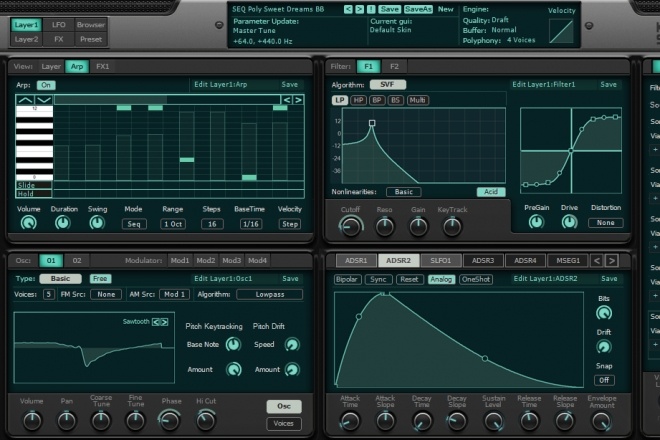Viewport: 660px width, 440px height.
Task: Click the SaveAs button in header
Action: [418, 9]
